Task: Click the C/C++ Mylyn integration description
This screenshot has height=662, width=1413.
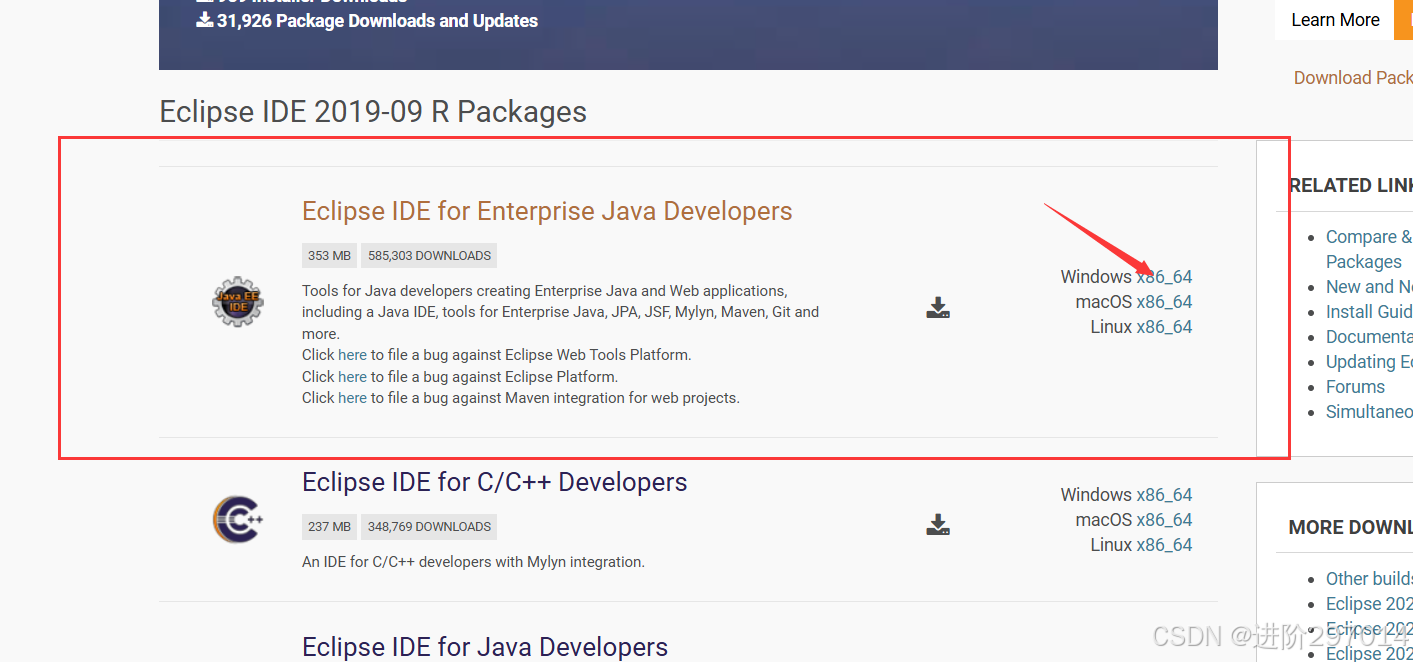Action: point(473,562)
